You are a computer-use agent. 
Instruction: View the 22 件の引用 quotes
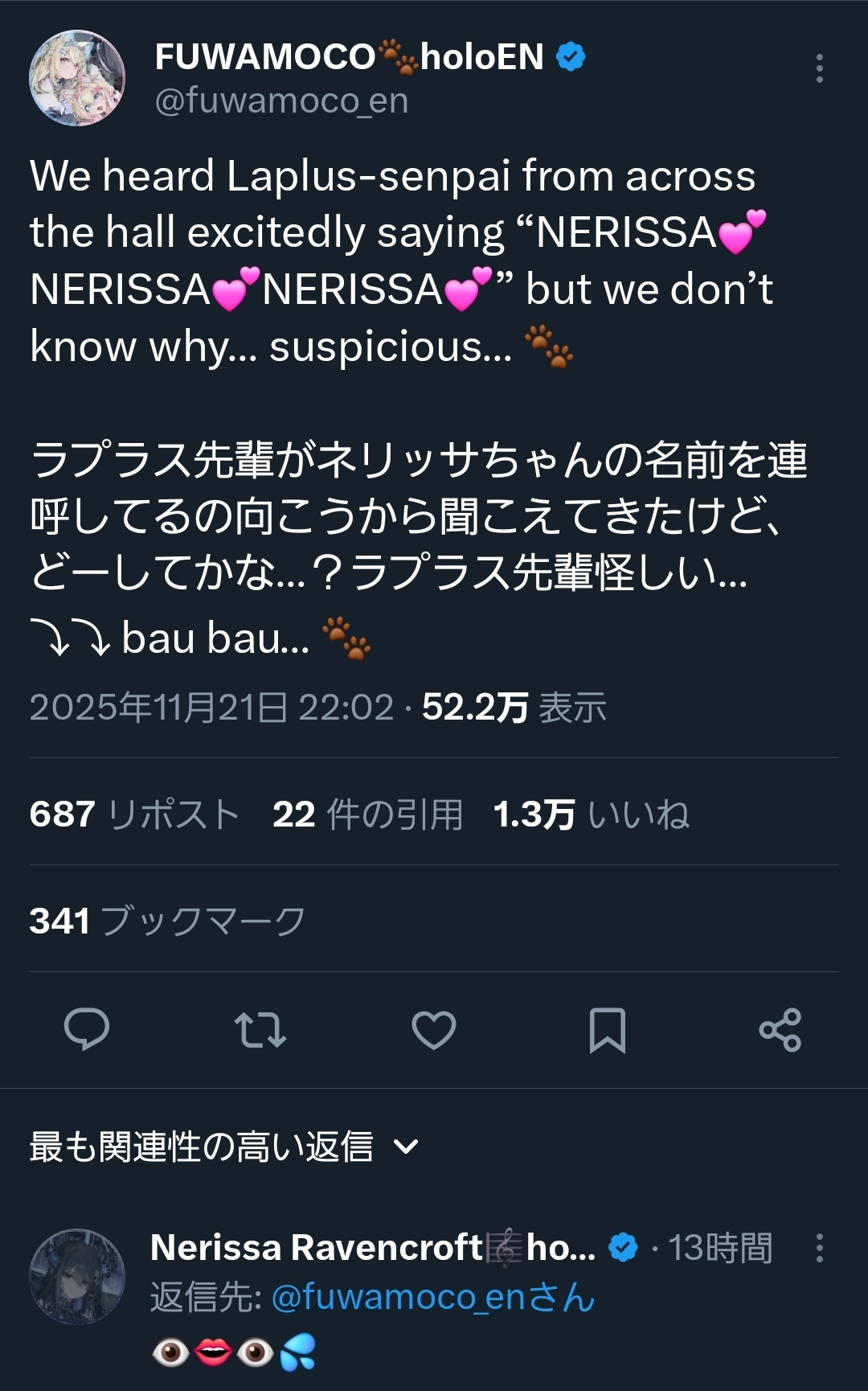click(x=367, y=814)
